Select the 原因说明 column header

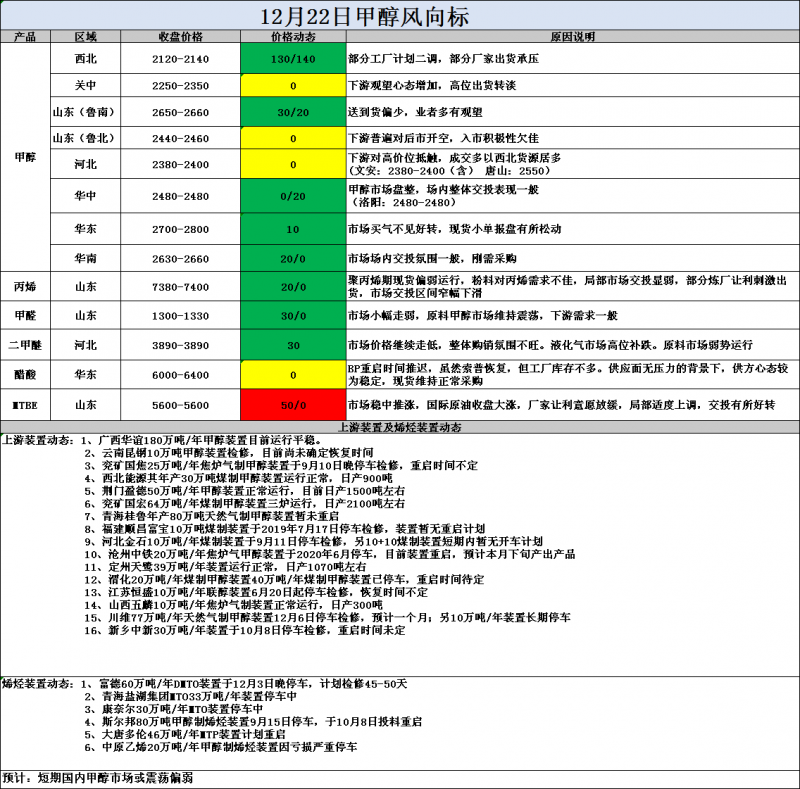pos(572,36)
